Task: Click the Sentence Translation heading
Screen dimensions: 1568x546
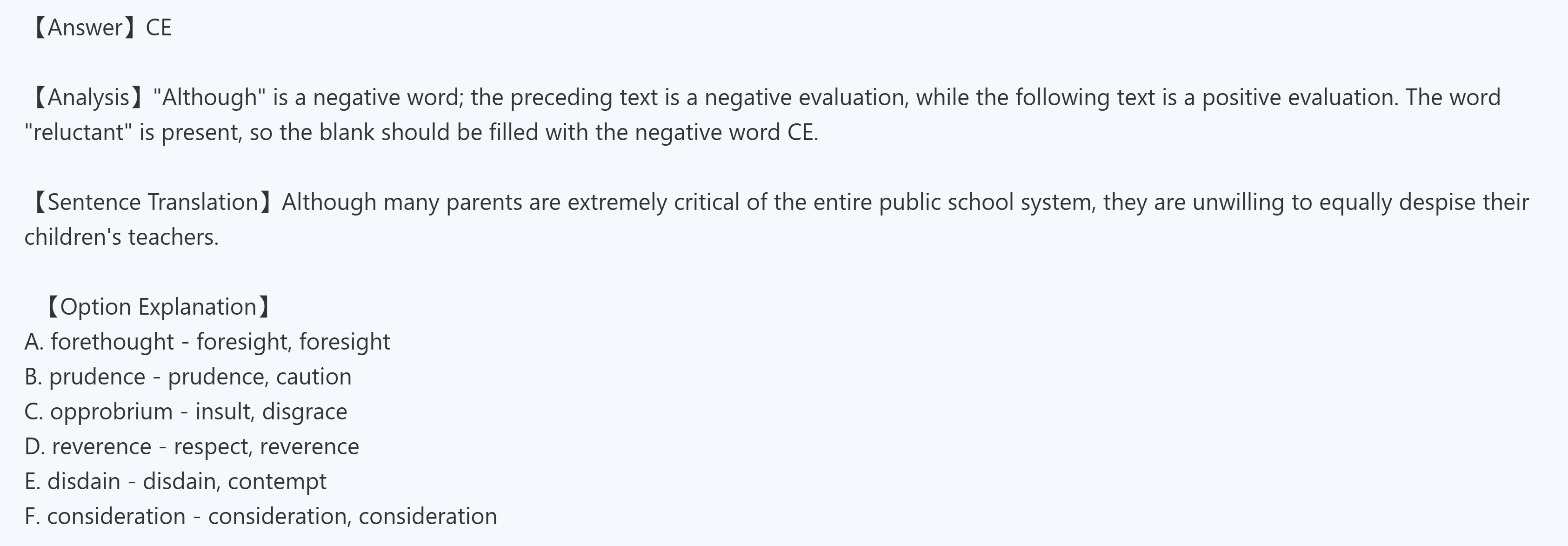Action: [152, 202]
